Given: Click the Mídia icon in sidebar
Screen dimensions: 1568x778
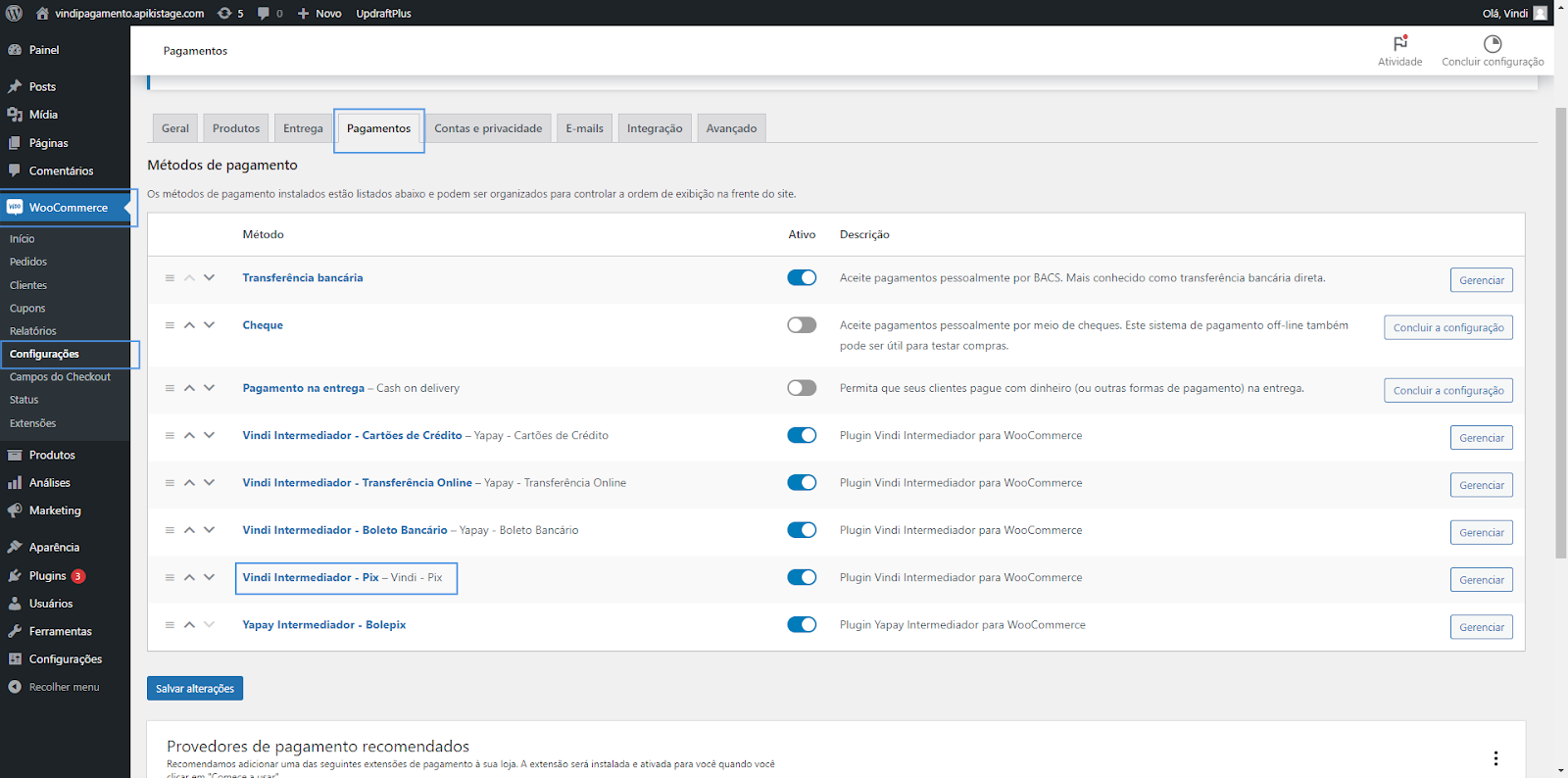Looking at the screenshot, I should click(x=15, y=115).
